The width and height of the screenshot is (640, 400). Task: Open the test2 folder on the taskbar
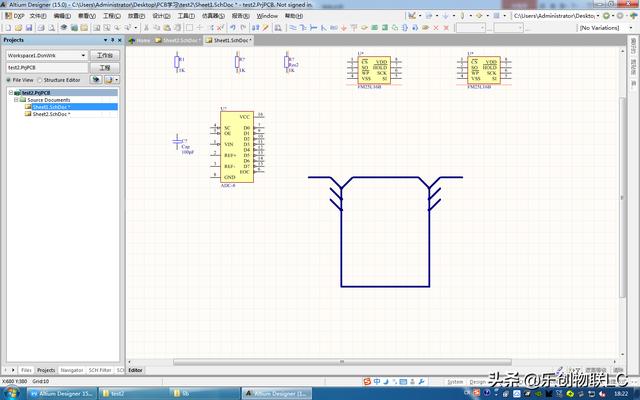(x=133, y=393)
